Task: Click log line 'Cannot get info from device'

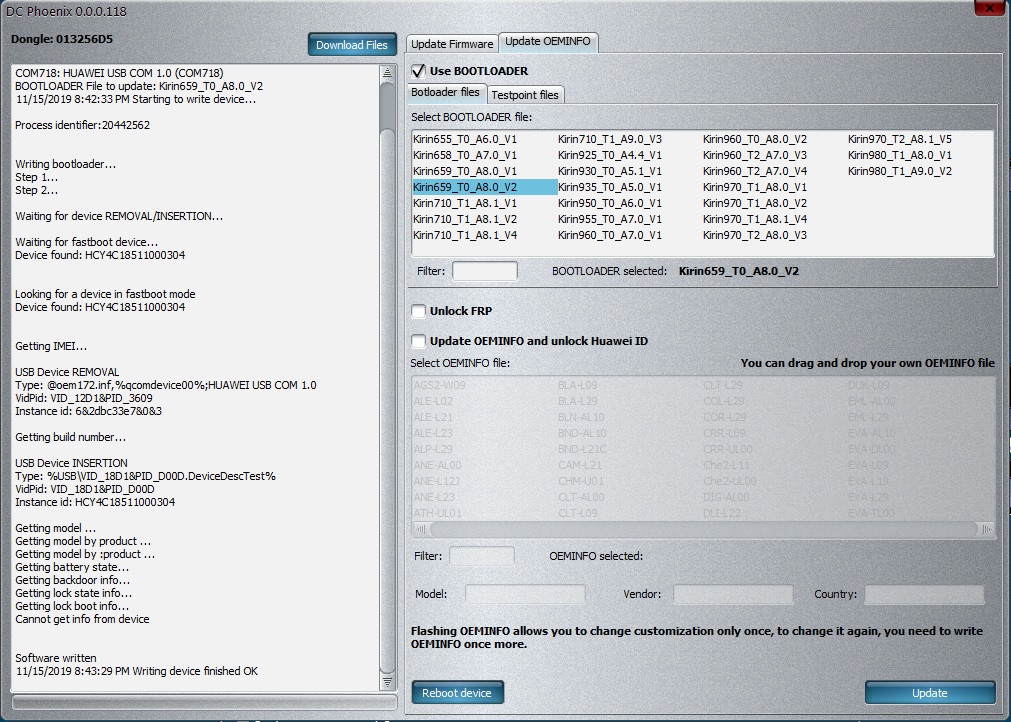Action: (x=83, y=620)
